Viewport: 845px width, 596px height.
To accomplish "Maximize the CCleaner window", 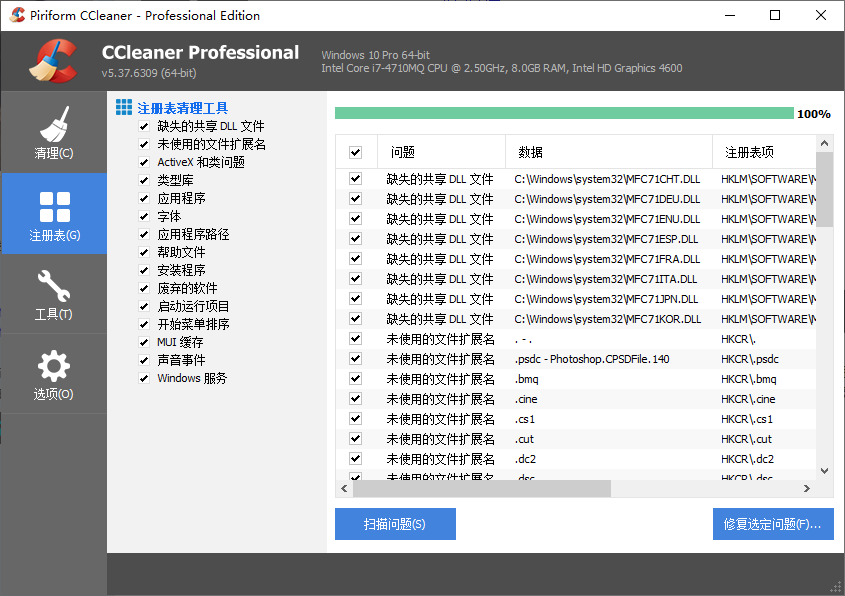I will tap(775, 15).
